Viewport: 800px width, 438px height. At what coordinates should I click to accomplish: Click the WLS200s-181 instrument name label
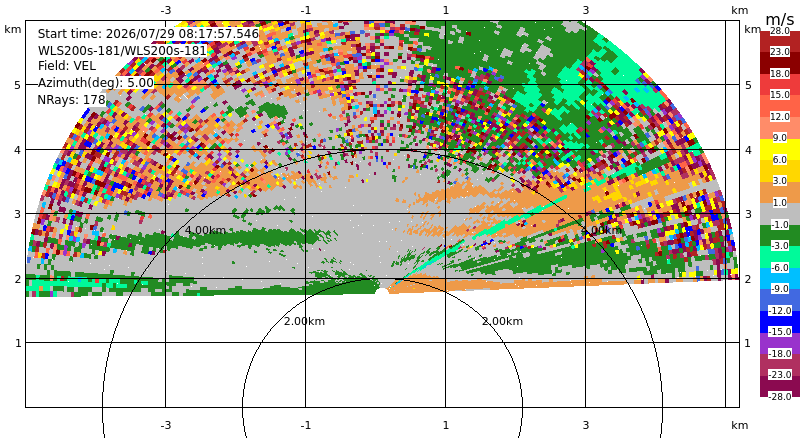point(122,51)
